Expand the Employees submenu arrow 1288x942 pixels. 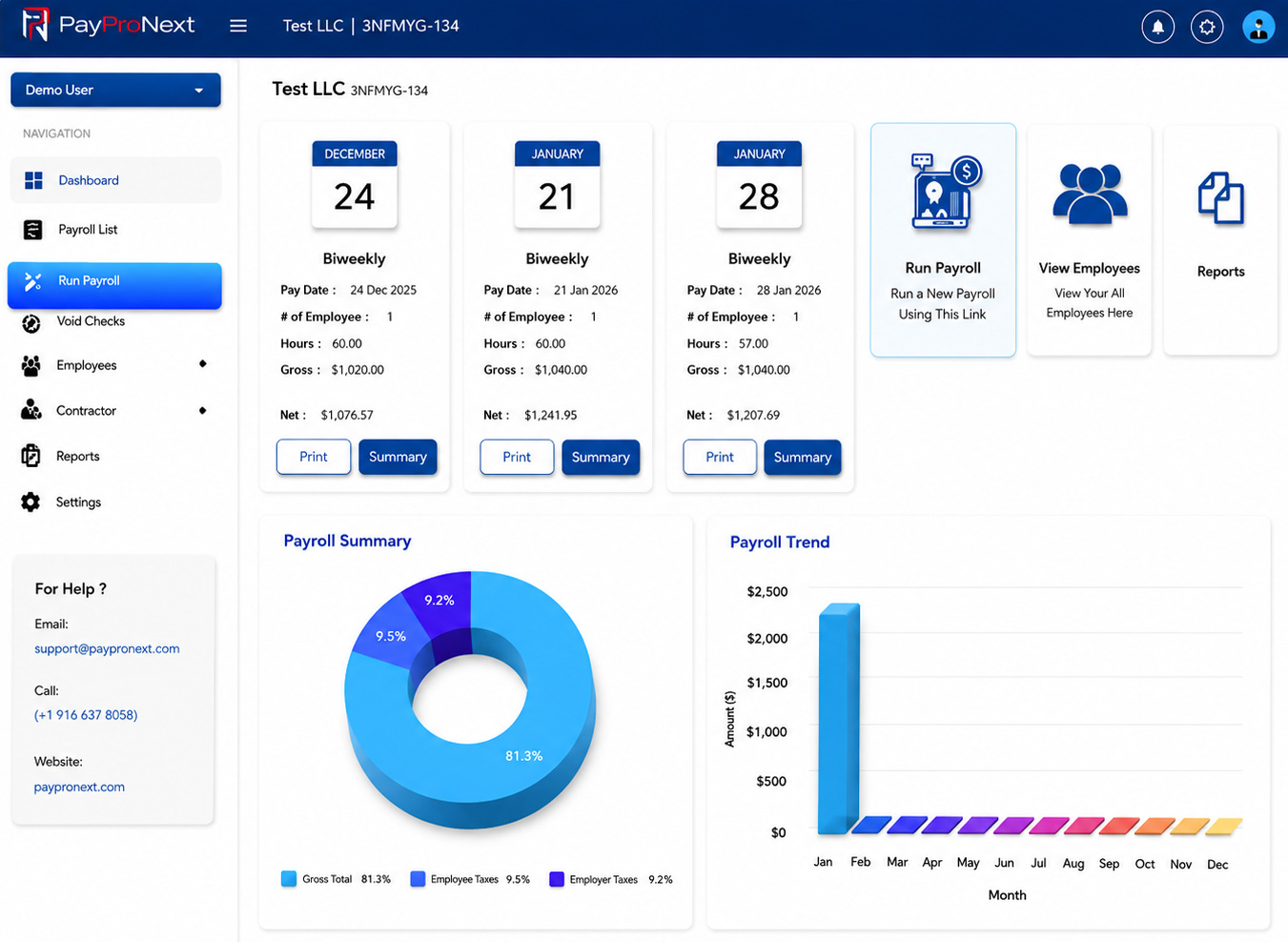[202, 364]
